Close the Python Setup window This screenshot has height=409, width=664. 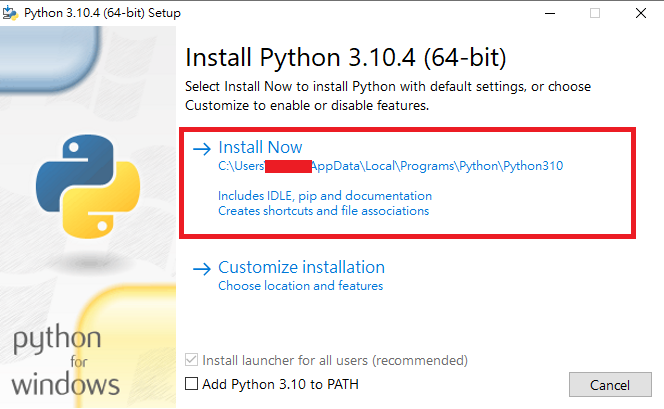pos(642,13)
